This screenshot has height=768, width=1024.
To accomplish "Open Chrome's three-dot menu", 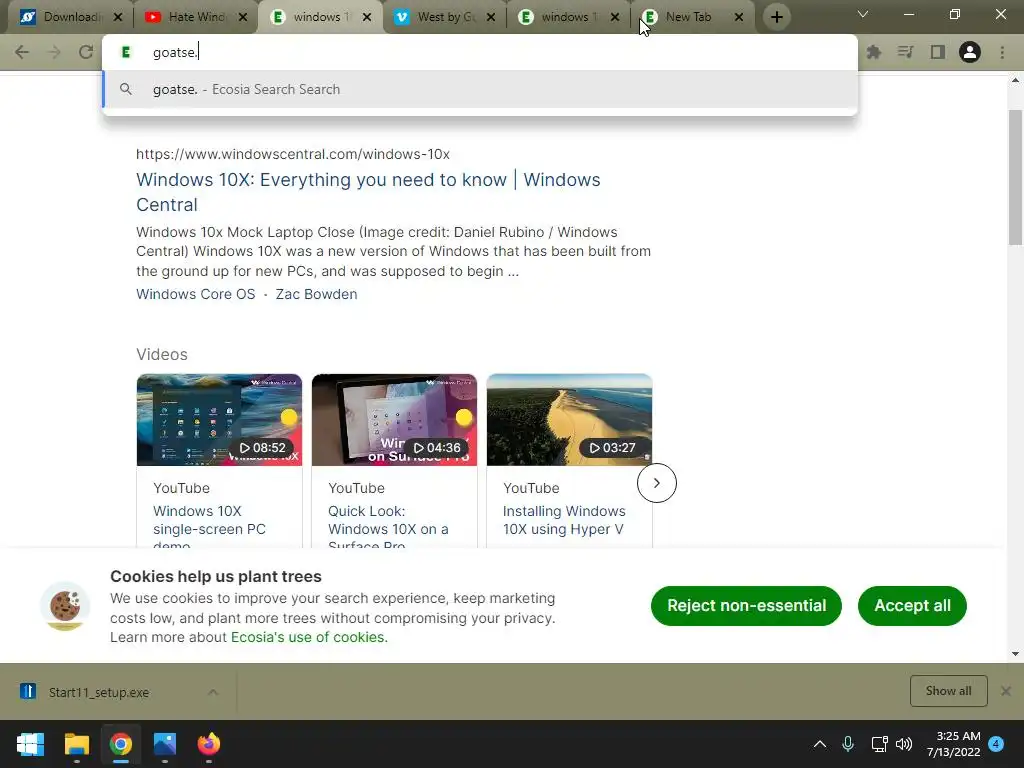I will (1002, 52).
